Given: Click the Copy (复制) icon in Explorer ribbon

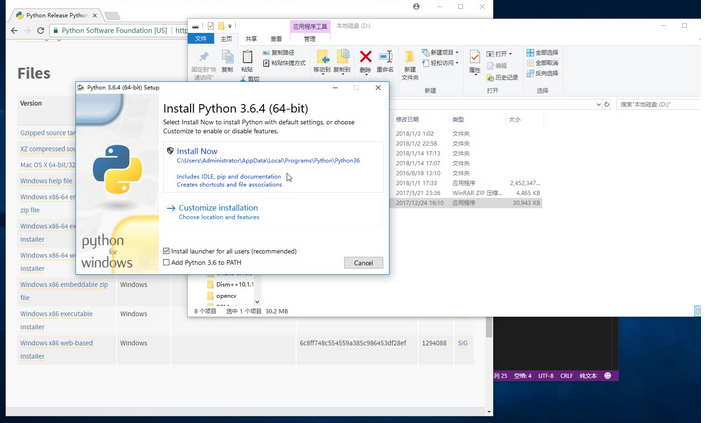Looking at the screenshot, I should pos(228,57).
